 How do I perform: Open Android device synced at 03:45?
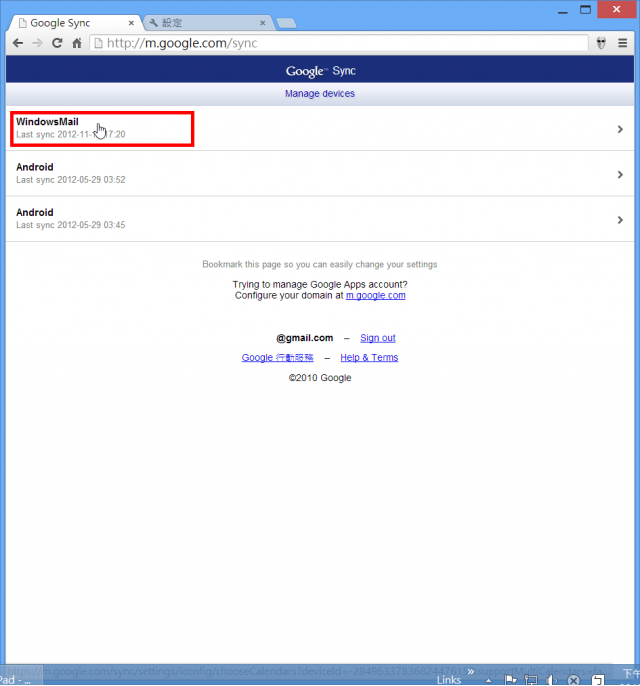(320, 219)
